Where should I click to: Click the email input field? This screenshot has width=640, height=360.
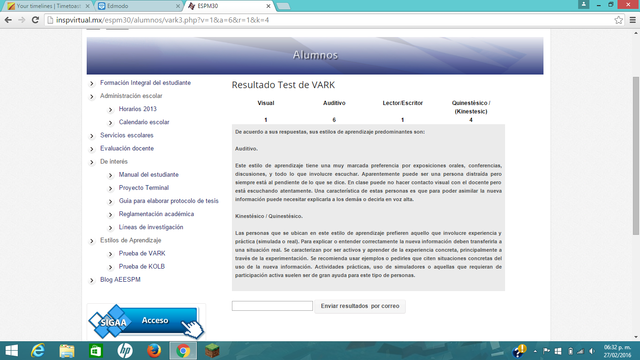tap(272, 306)
